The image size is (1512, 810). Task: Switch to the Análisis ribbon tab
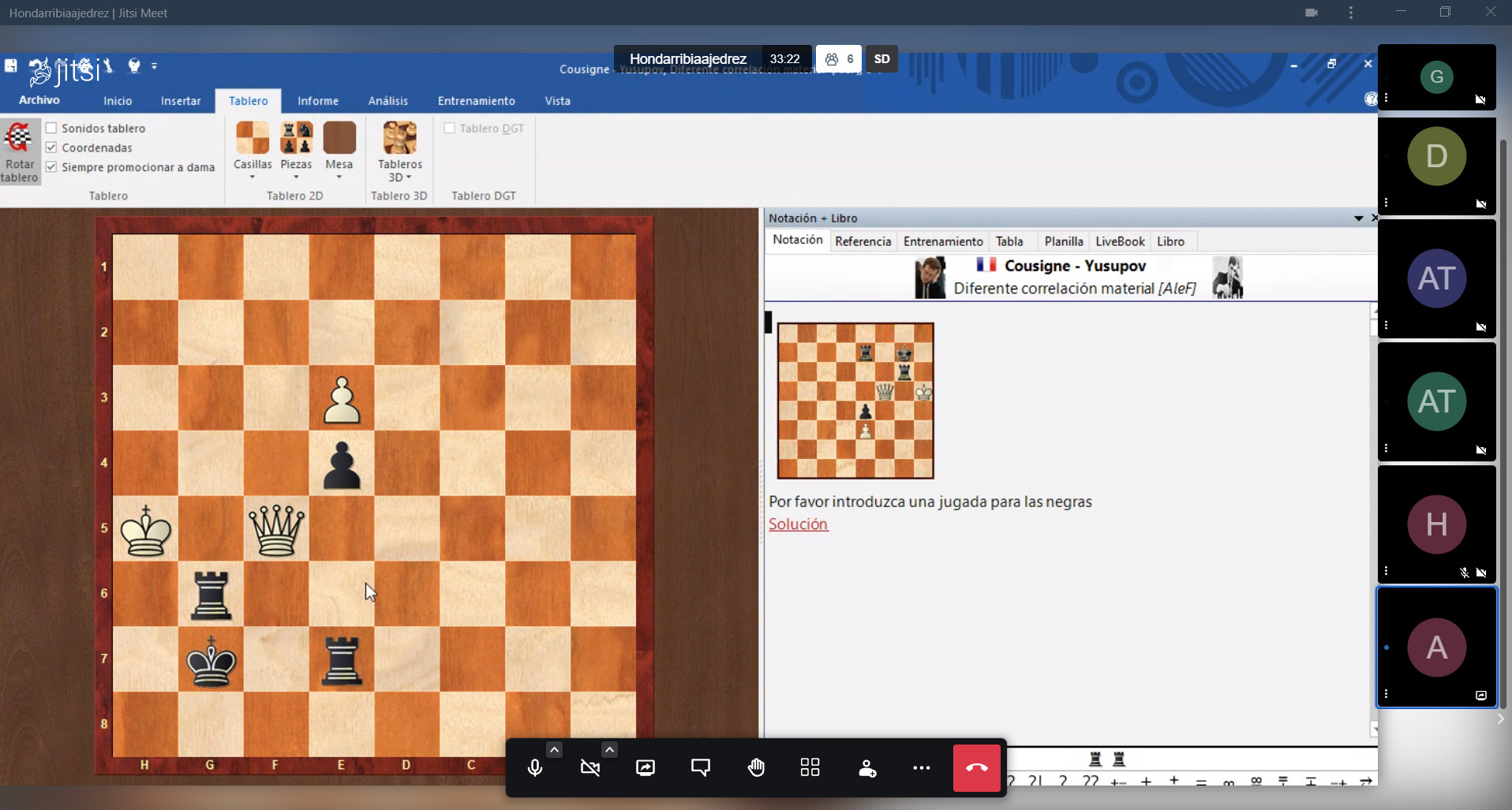pyautogui.click(x=387, y=101)
